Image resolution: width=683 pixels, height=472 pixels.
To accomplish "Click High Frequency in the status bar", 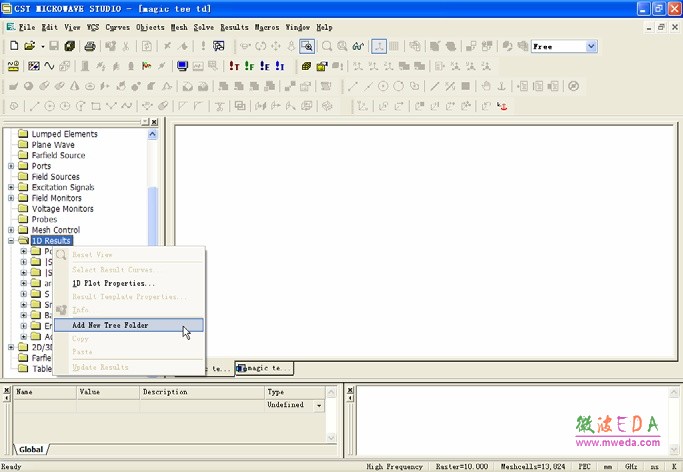I will (394, 466).
